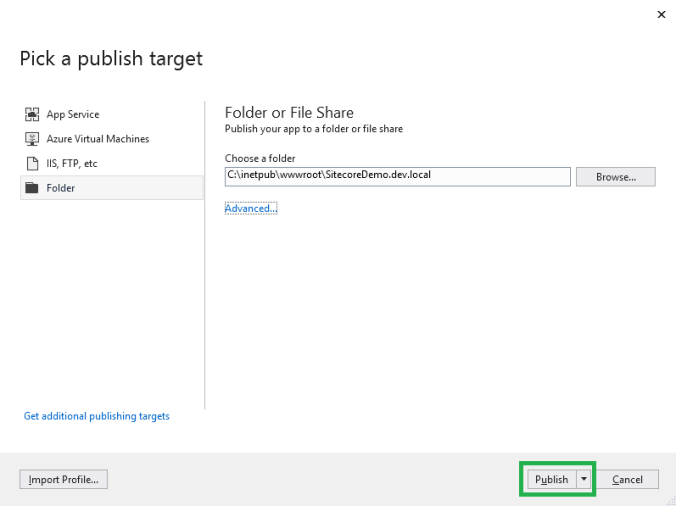
Task: Select the App Service target label
Action: (73, 115)
